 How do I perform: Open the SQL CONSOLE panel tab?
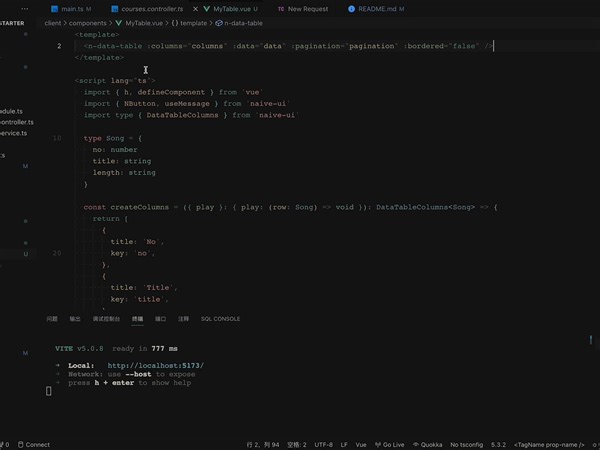coord(220,319)
